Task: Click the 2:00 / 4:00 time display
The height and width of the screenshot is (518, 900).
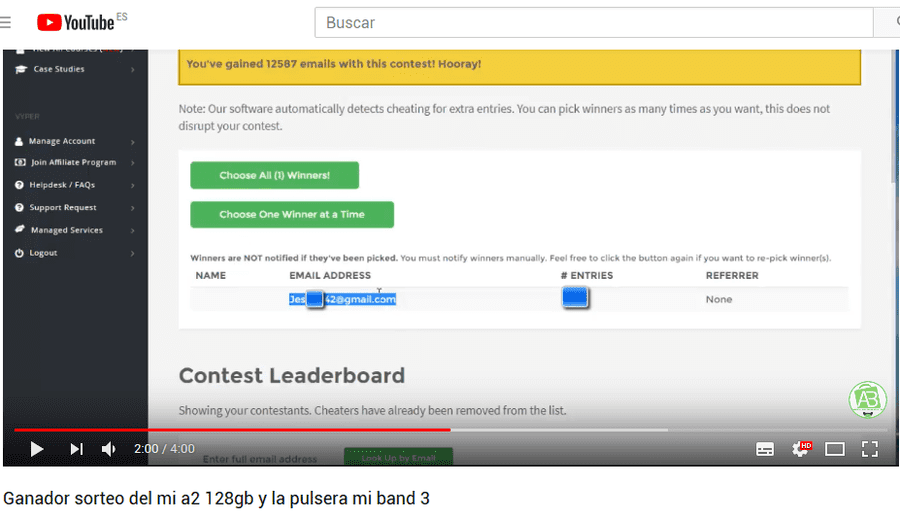Action: [x=164, y=449]
